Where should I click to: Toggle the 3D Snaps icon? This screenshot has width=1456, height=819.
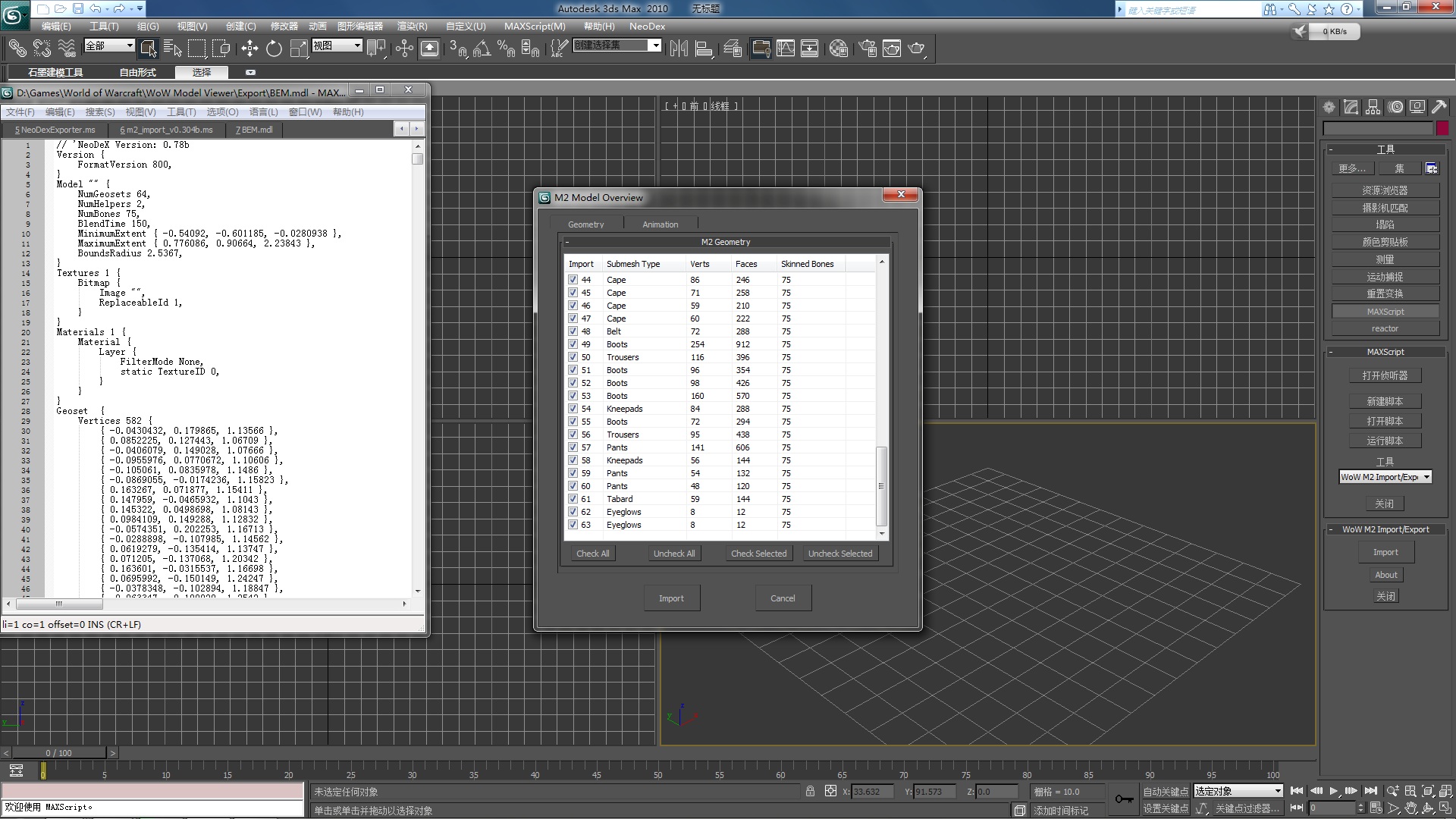(x=459, y=49)
